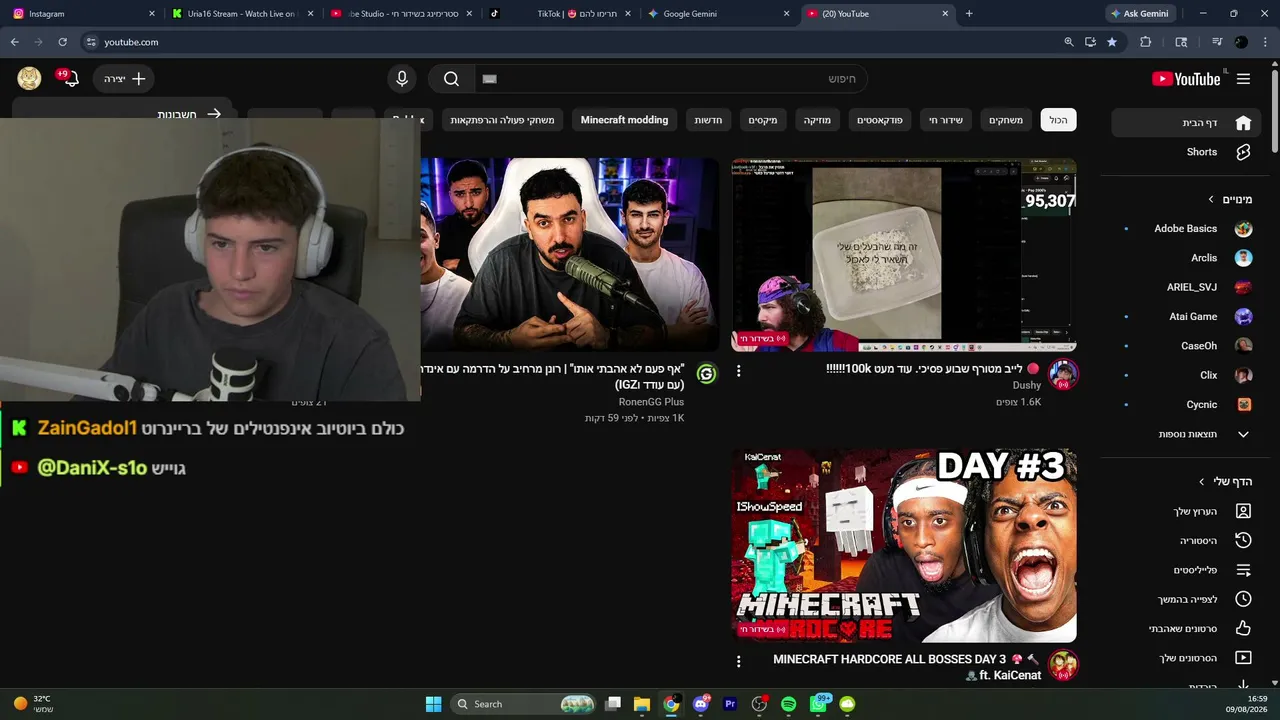Viewport: 1280px width, 720px height.
Task: Click the address bar showing youtube.com
Action: pos(570,42)
